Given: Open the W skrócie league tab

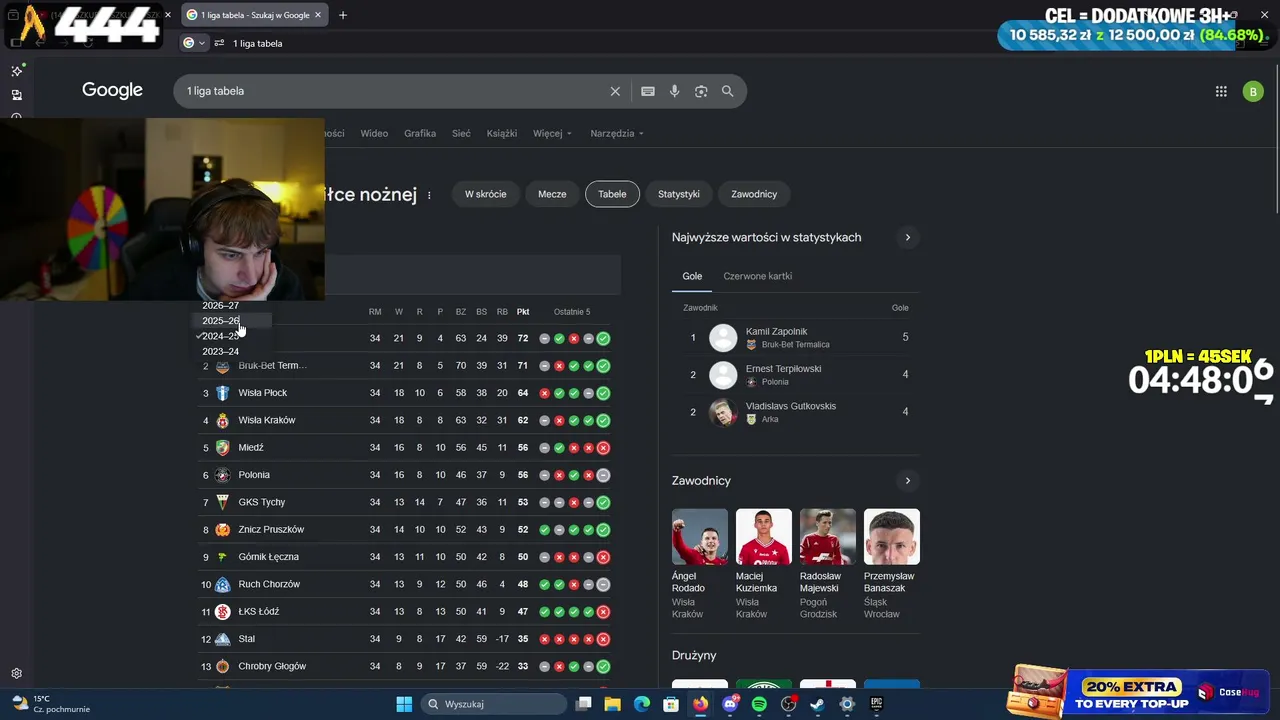Looking at the screenshot, I should (x=486, y=194).
